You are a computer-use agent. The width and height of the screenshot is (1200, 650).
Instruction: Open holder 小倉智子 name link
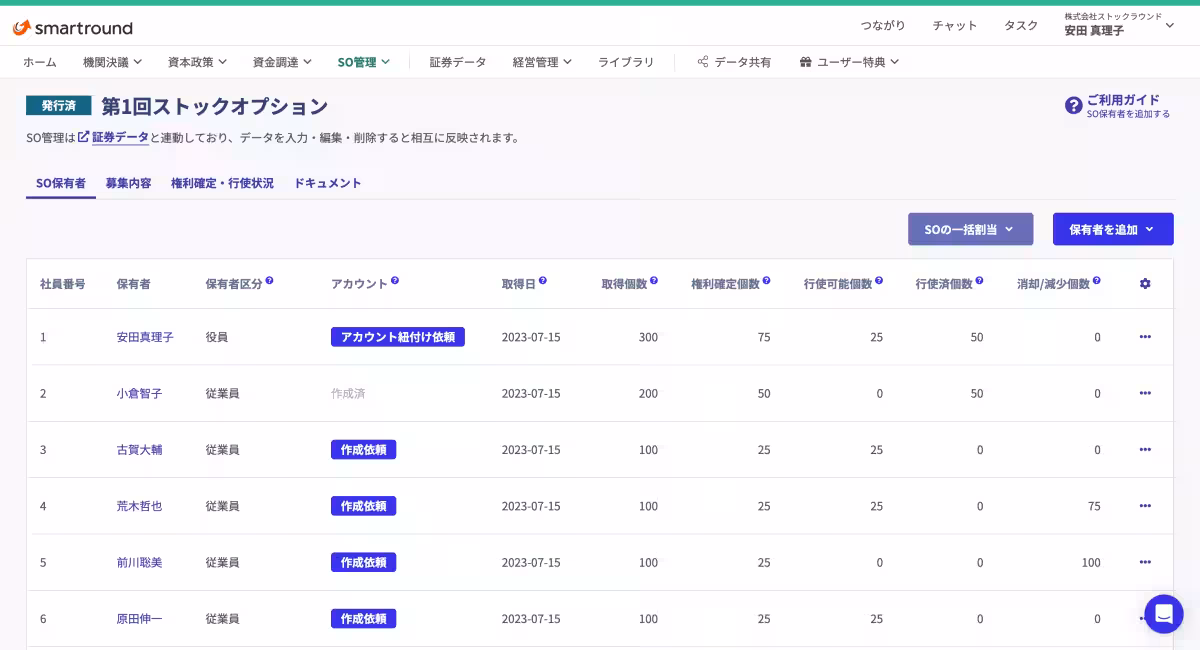click(x=139, y=393)
